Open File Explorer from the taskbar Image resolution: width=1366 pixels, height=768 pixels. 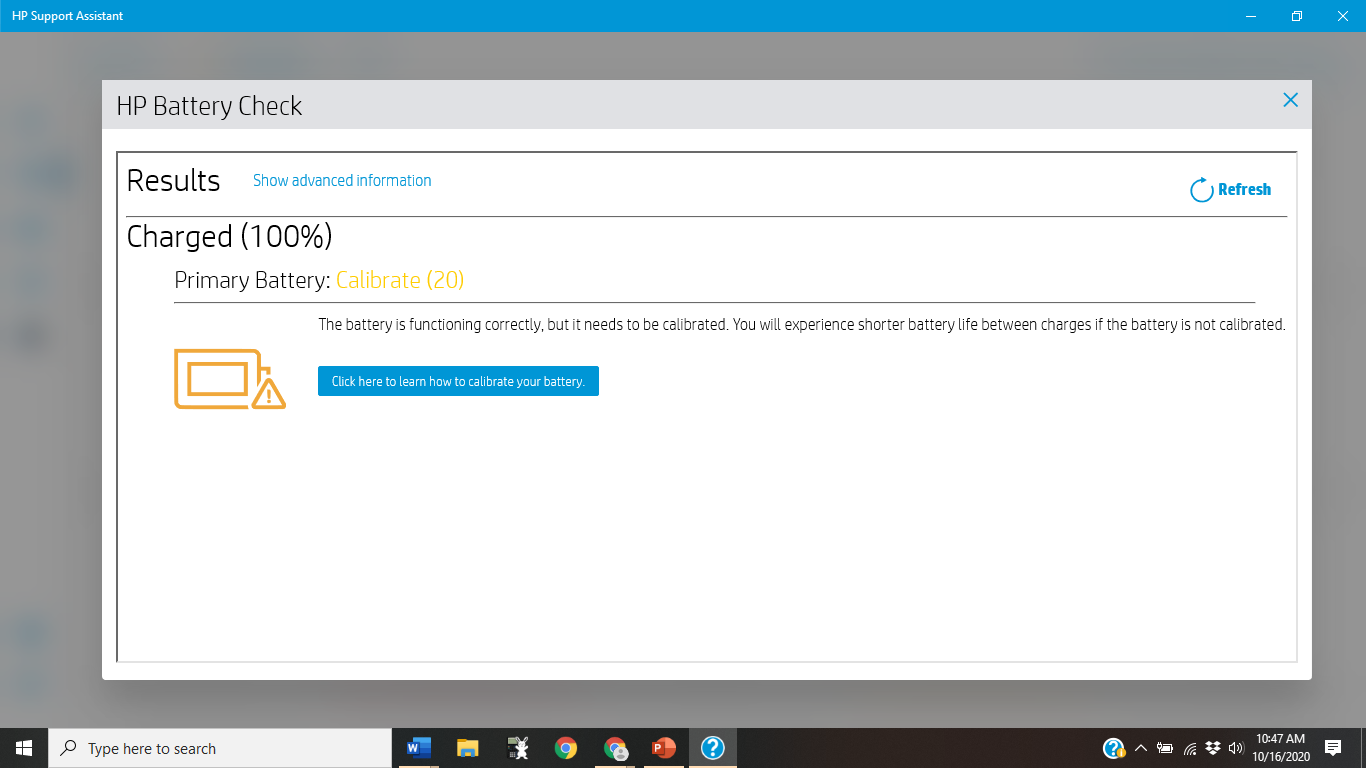[x=468, y=748]
